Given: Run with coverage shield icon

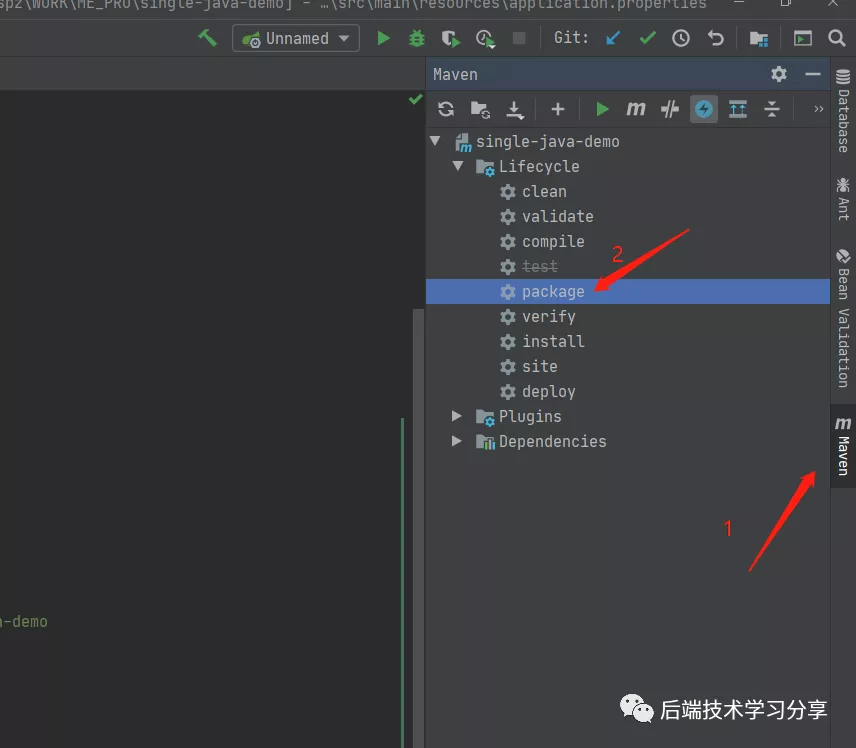Looking at the screenshot, I should 451,38.
